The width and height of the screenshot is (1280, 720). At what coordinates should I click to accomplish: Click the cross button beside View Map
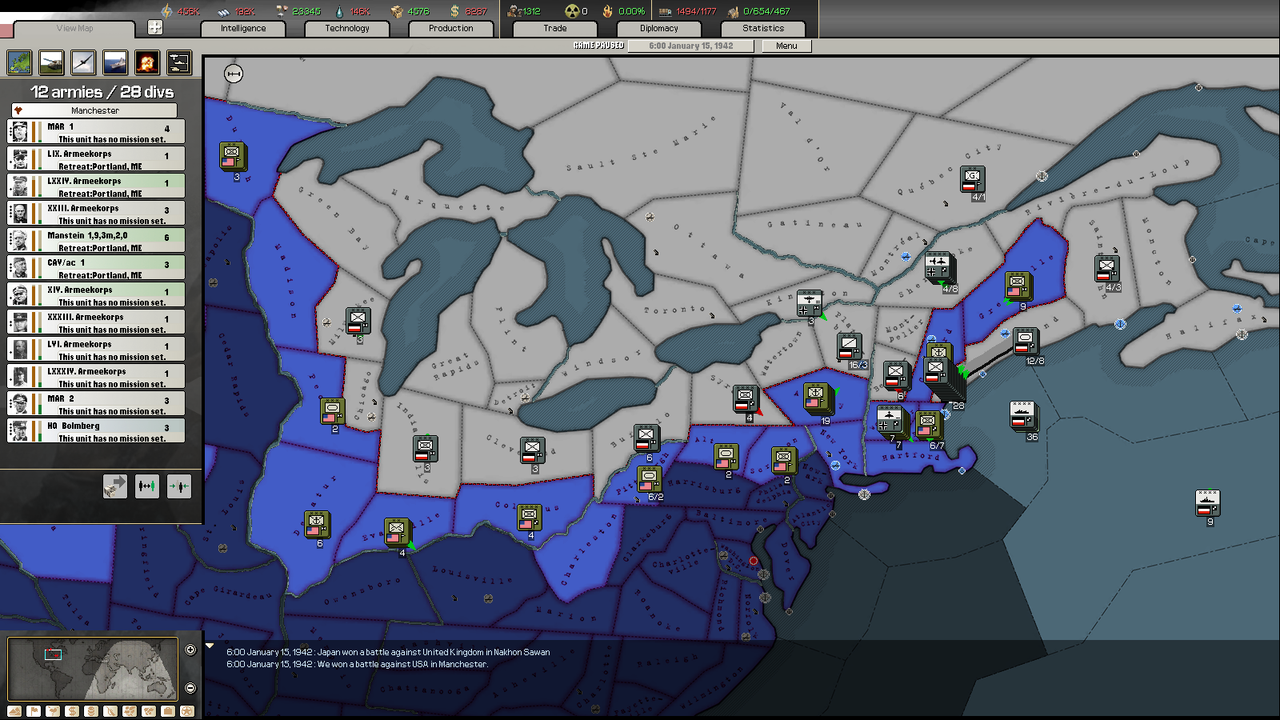click(155, 28)
